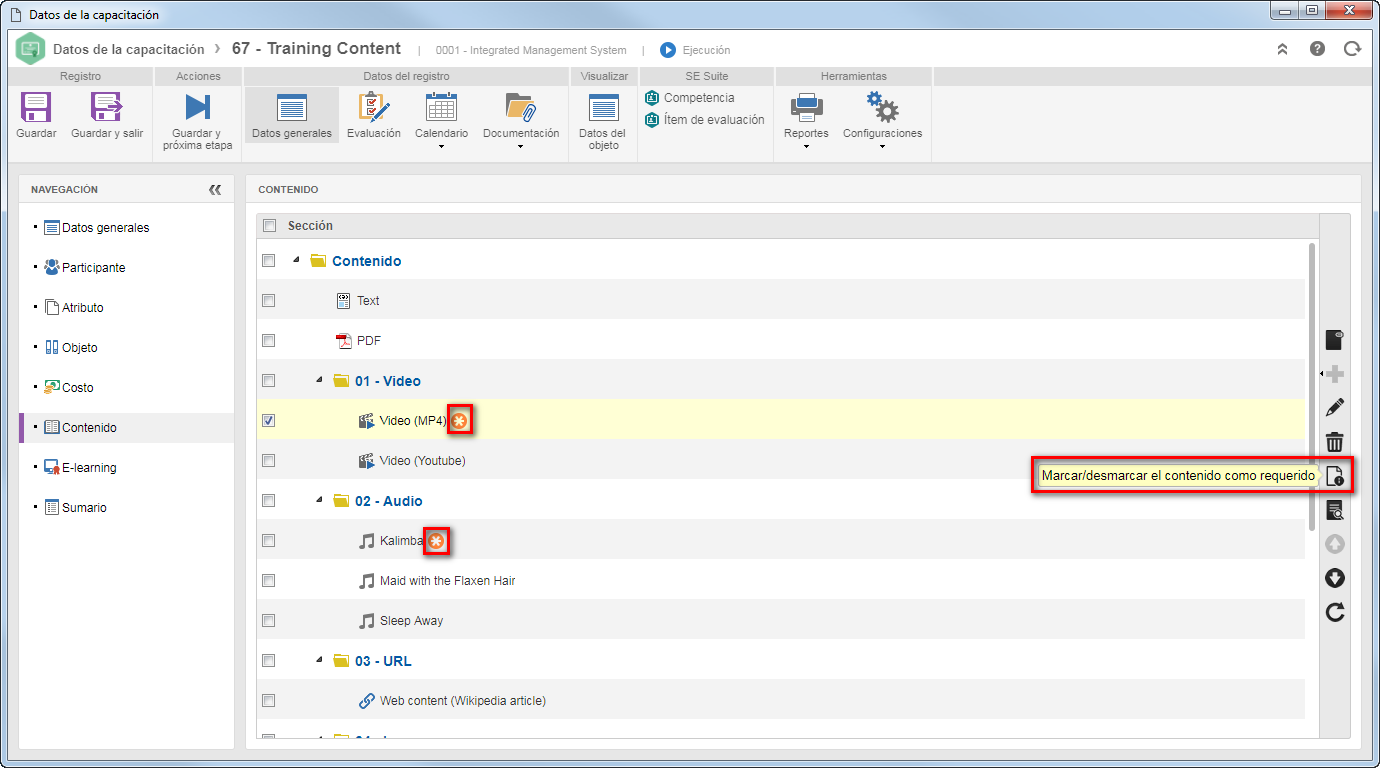1380x768 pixels.
Task: Click Ítem de evaluación link
Action: pos(714,120)
